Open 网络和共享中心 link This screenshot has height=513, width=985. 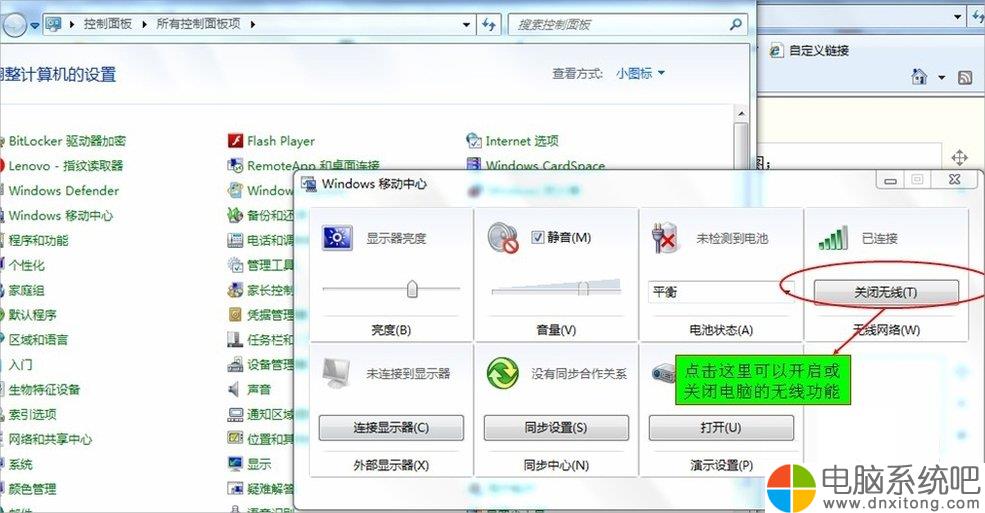pyautogui.click(x=50, y=439)
